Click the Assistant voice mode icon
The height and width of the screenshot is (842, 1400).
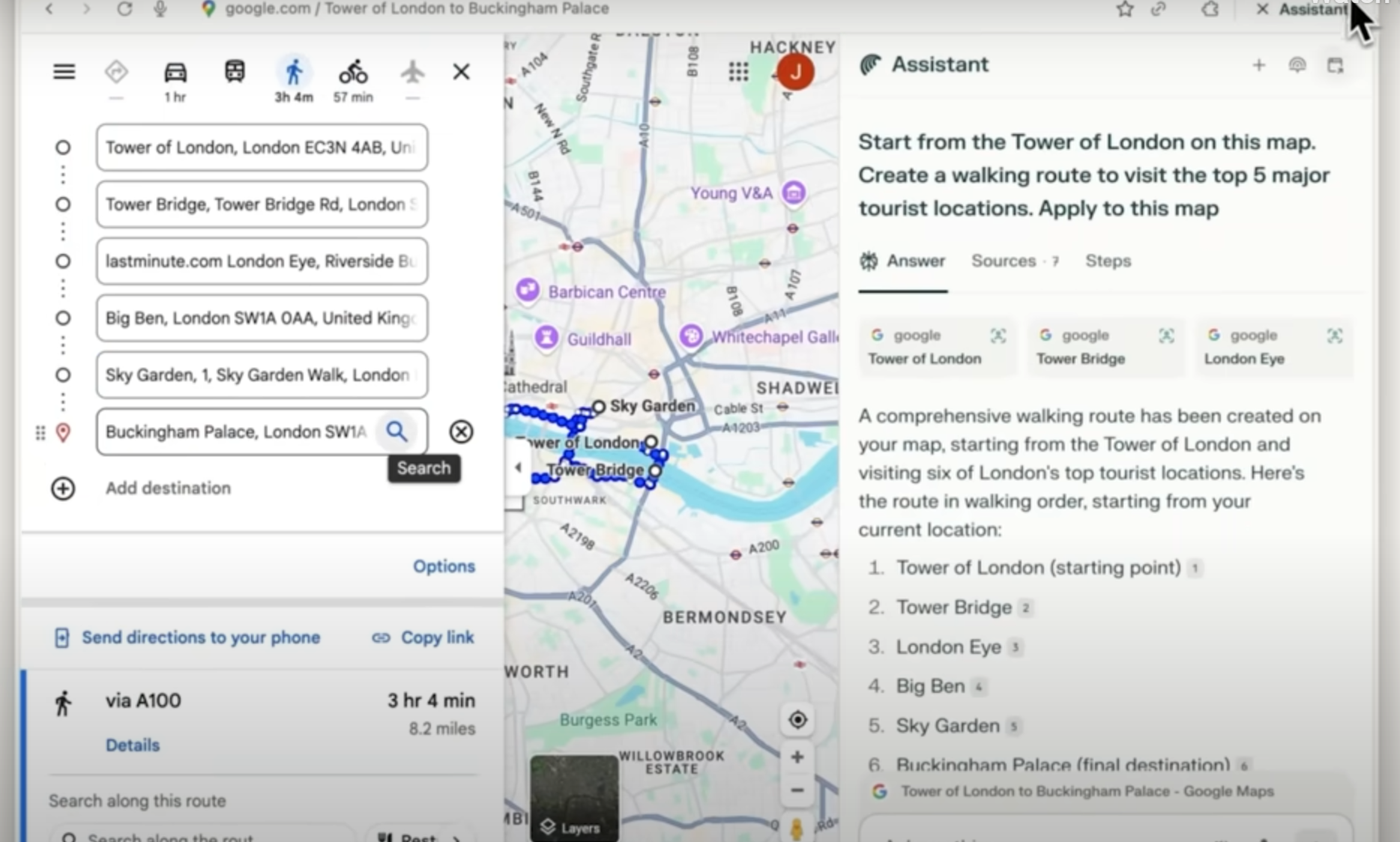coord(1297,65)
